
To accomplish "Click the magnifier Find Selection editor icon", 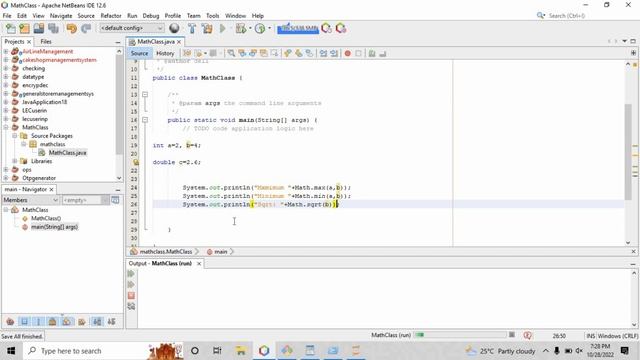I will point(231,53).
